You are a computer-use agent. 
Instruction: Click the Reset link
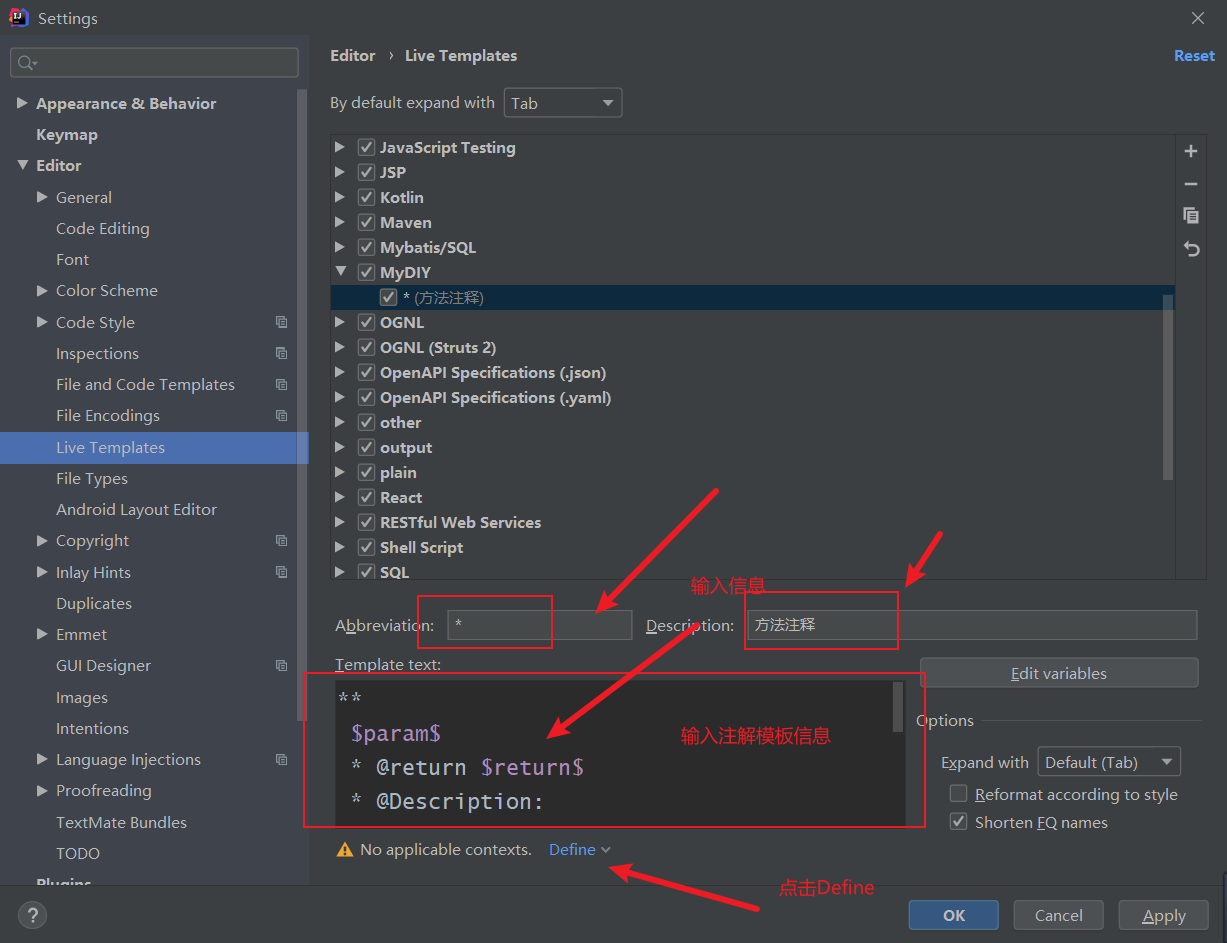(x=1194, y=56)
